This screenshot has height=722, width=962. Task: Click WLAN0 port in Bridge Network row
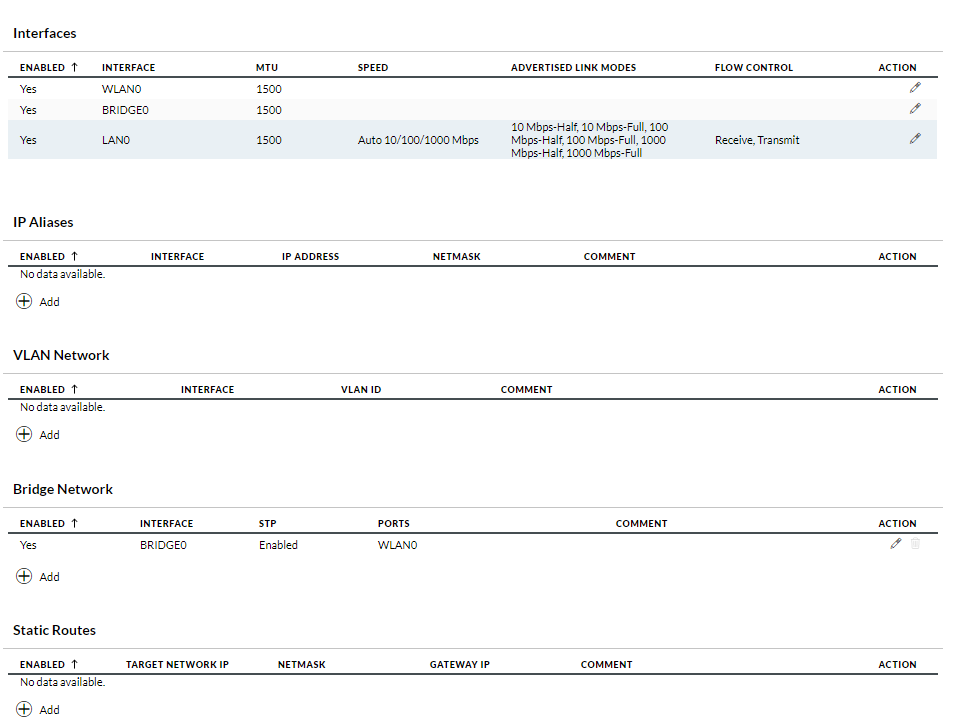click(398, 545)
